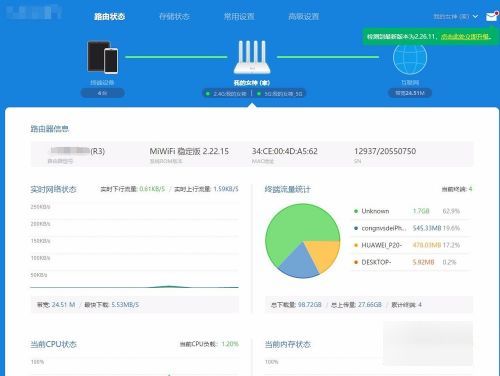Image resolution: width=500 pixels, height=376 pixels.
Task: Expand the router name dropdown arrow
Action: (475, 16)
